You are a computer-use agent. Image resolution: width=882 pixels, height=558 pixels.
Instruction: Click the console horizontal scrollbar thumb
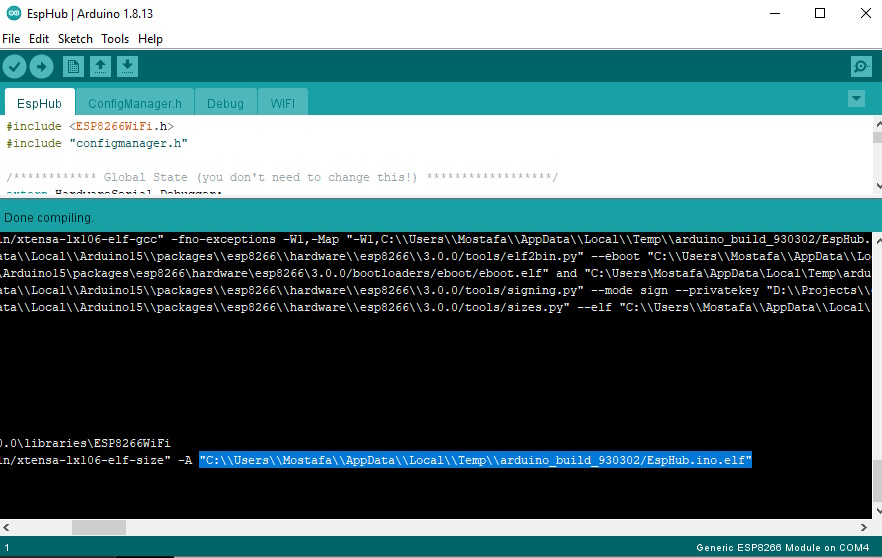[x=99, y=528]
